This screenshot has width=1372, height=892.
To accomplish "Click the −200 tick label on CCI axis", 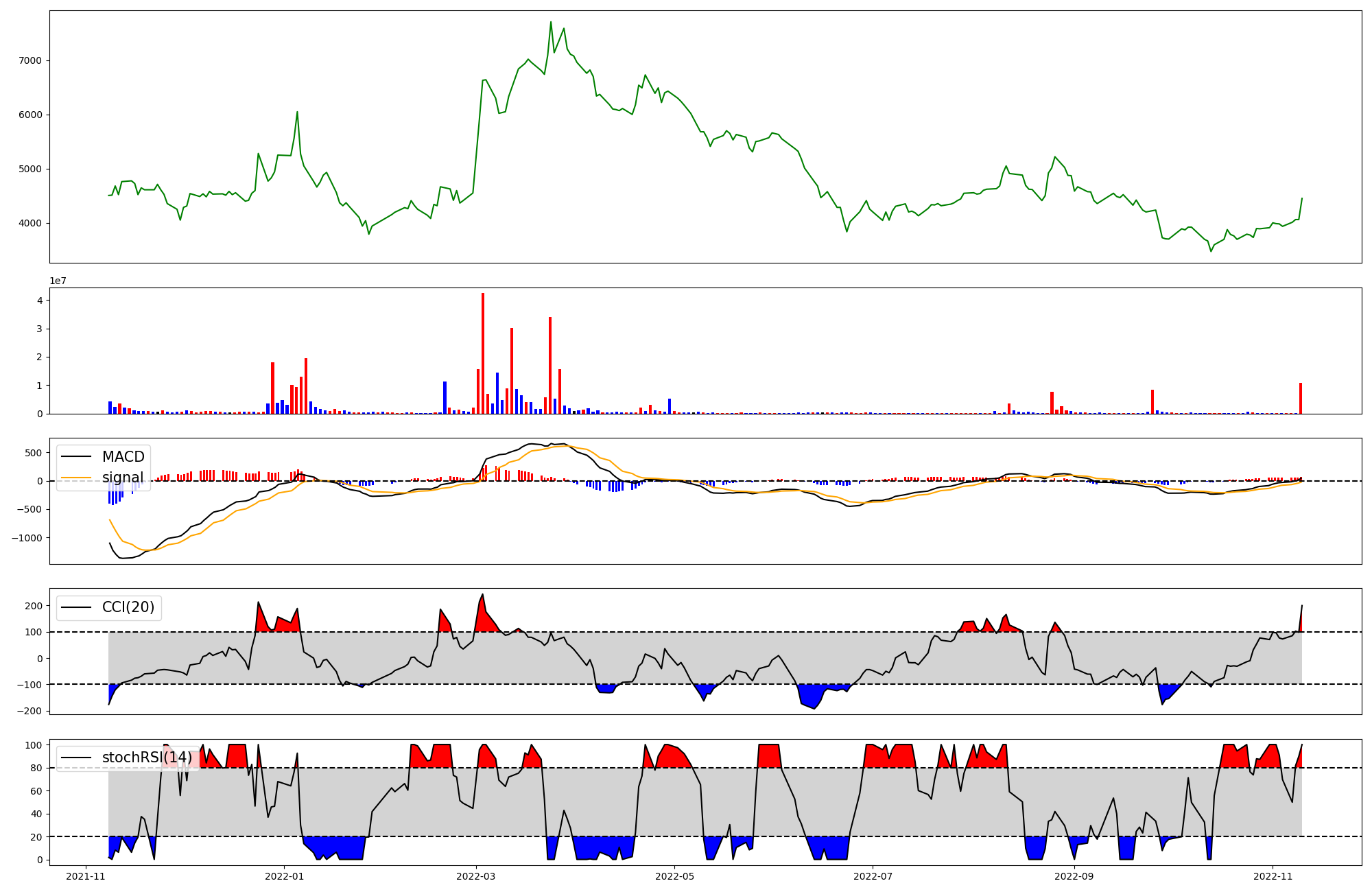I will 29,711.
